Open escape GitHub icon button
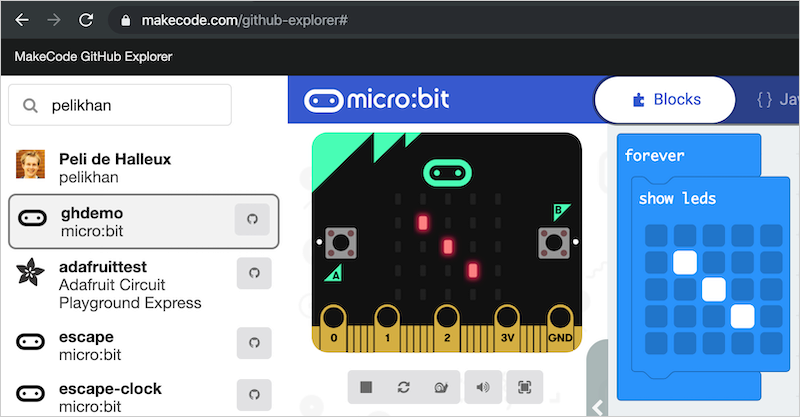The width and height of the screenshot is (800, 417). [x=254, y=342]
